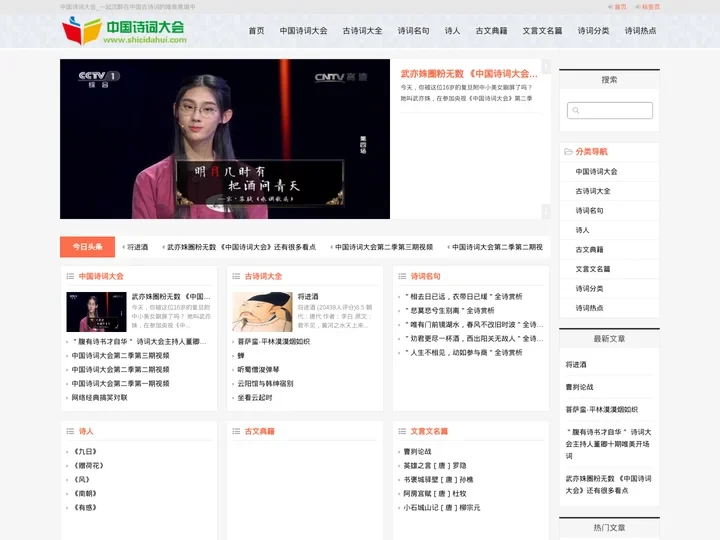This screenshot has height=540, width=720.
Task: Open 将进酒 in 最新文章 sidebar
Action: coord(576,365)
